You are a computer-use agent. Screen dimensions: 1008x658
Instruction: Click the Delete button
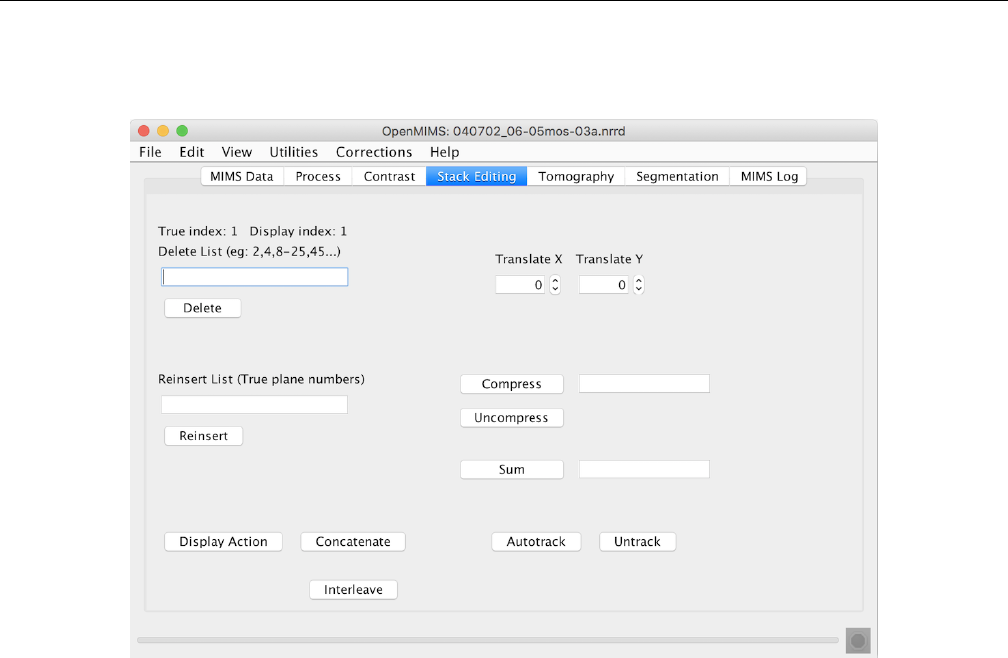[202, 308]
